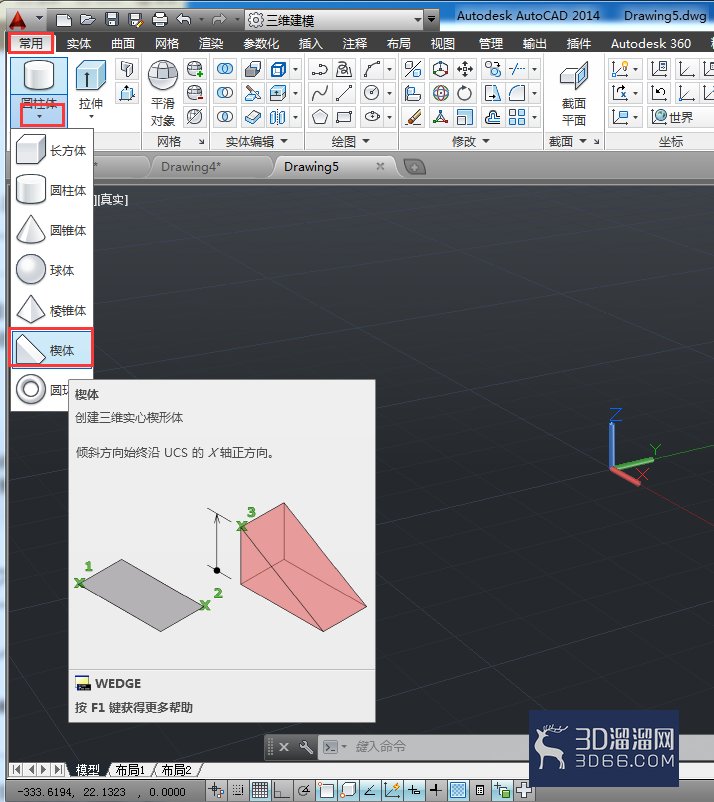This screenshot has height=802, width=714.
Task: Select the 3D Scale gizmo tool
Action: [x=440, y=117]
